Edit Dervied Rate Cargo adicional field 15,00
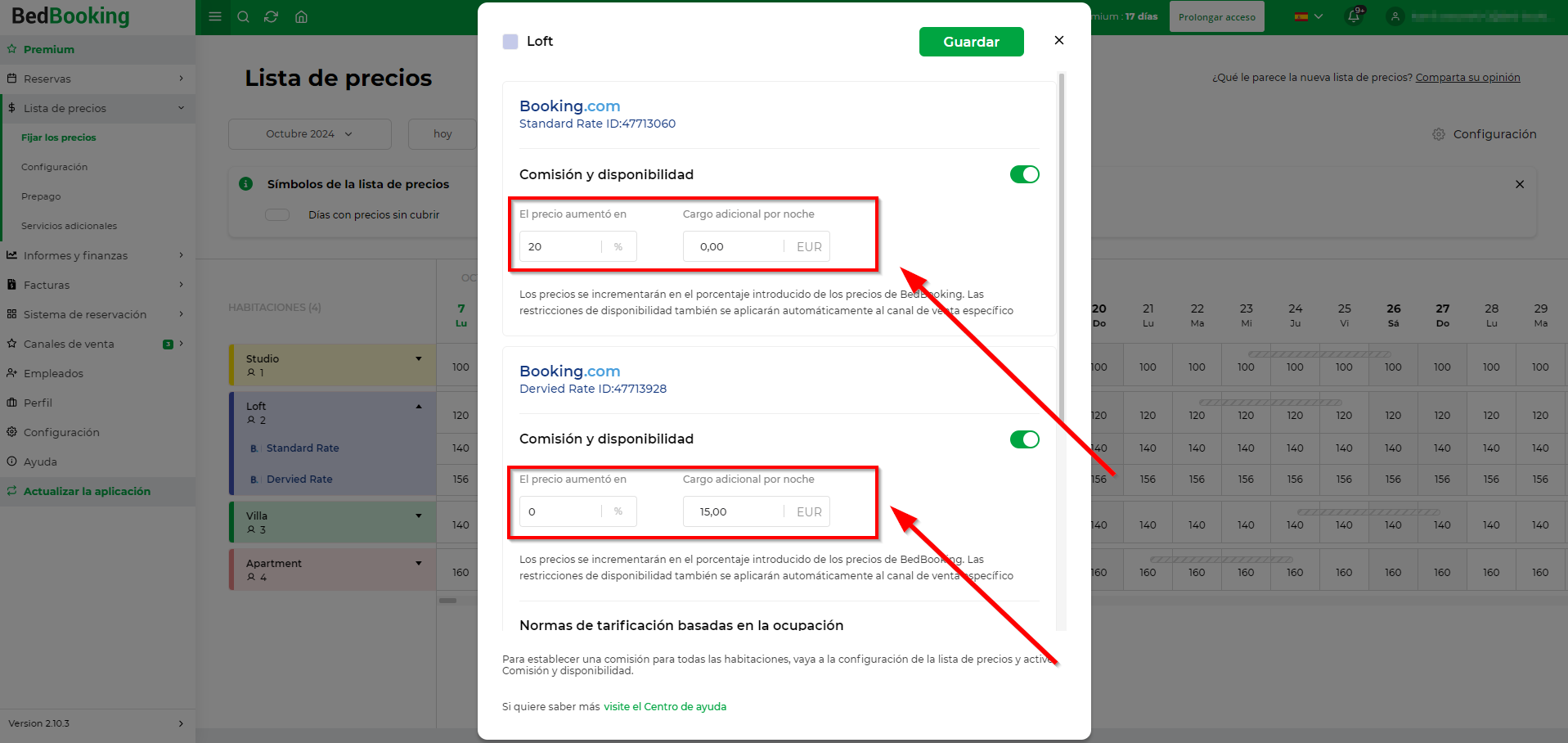Image resolution: width=1568 pixels, height=743 pixels. [756, 511]
